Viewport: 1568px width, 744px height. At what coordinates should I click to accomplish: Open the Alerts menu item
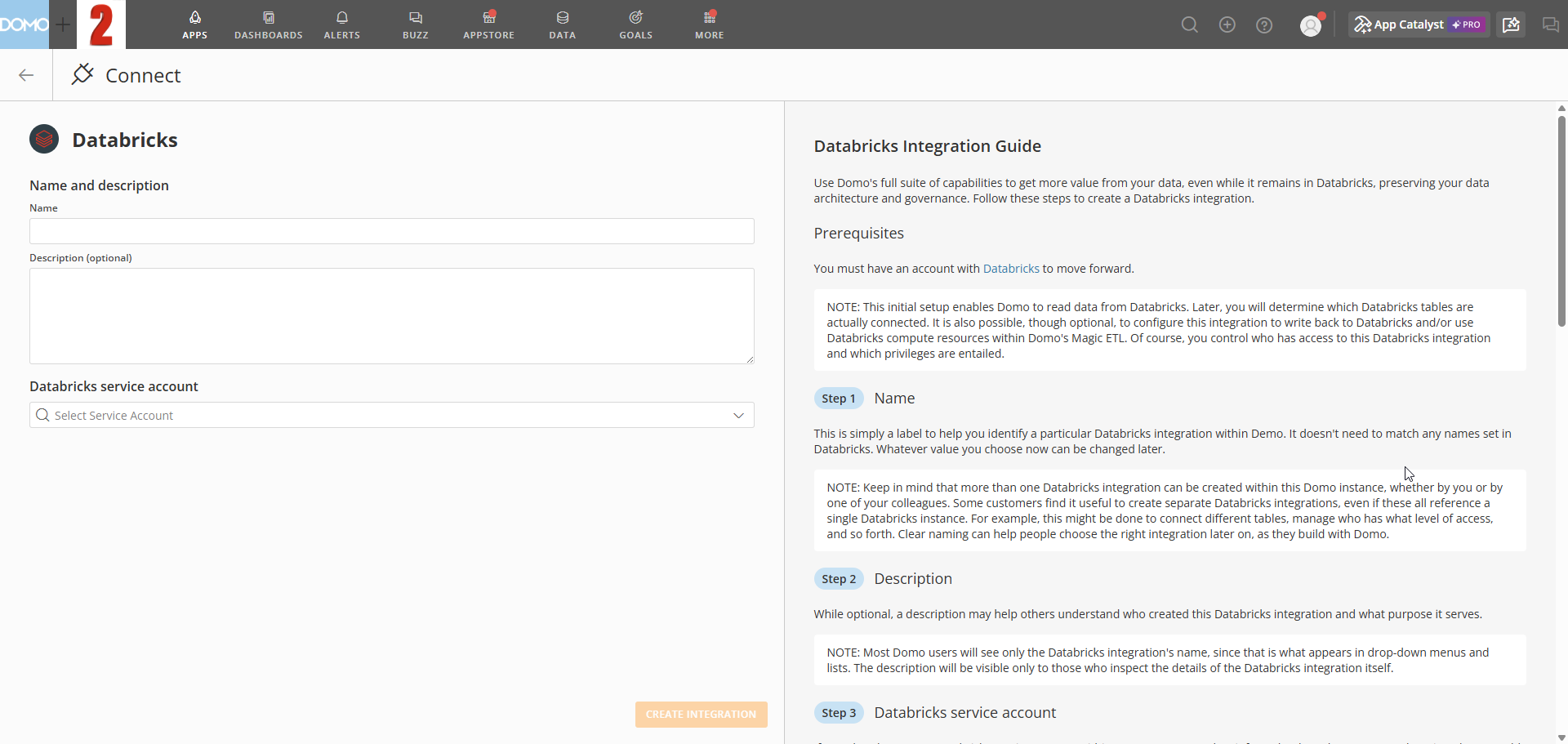pyautogui.click(x=342, y=25)
